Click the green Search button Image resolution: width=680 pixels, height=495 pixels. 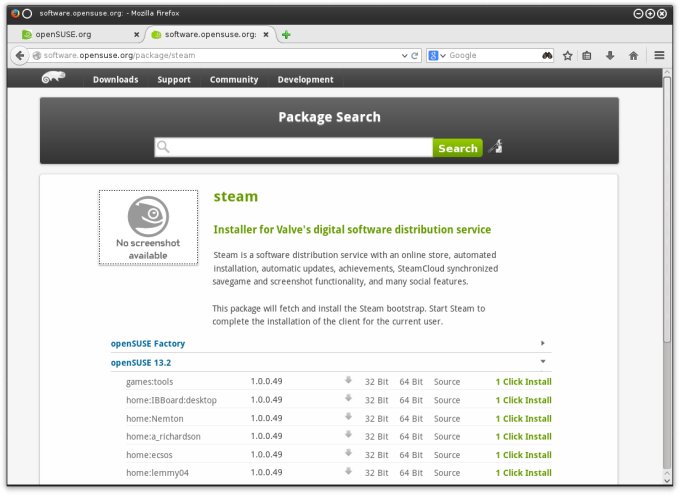point(458,148)
